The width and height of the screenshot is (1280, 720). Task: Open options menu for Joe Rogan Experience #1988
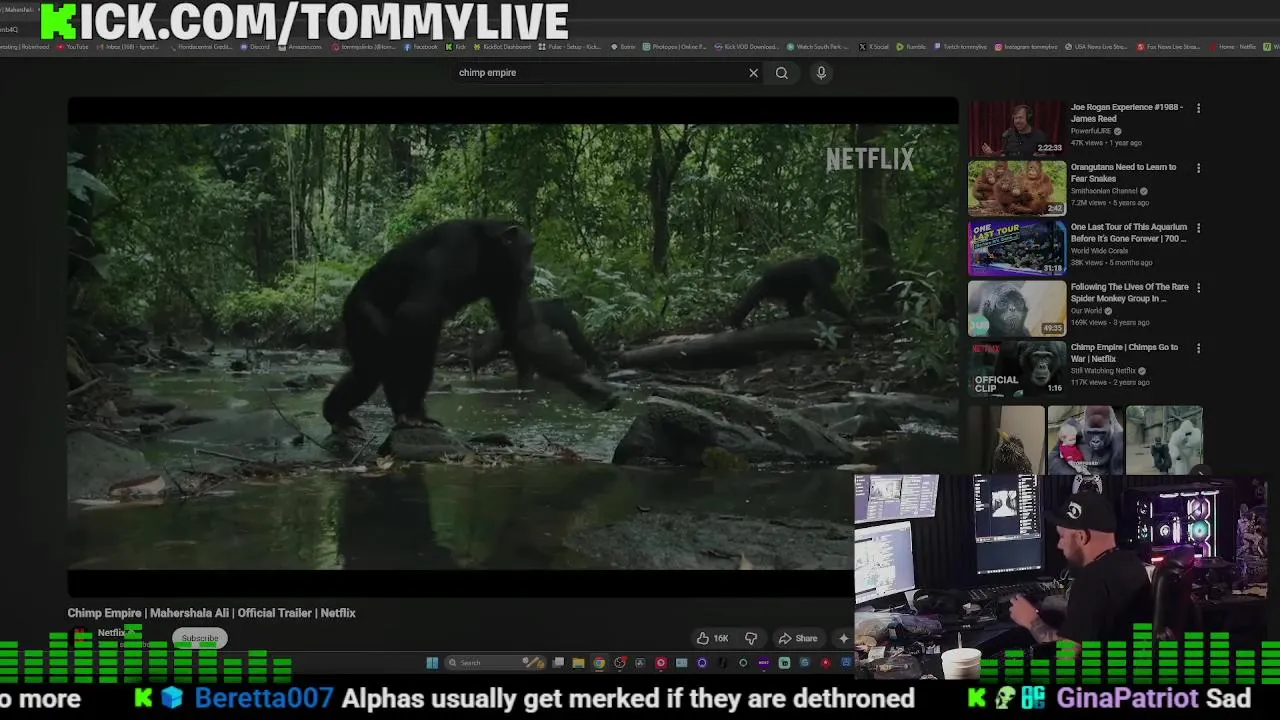click(1198, 108)
